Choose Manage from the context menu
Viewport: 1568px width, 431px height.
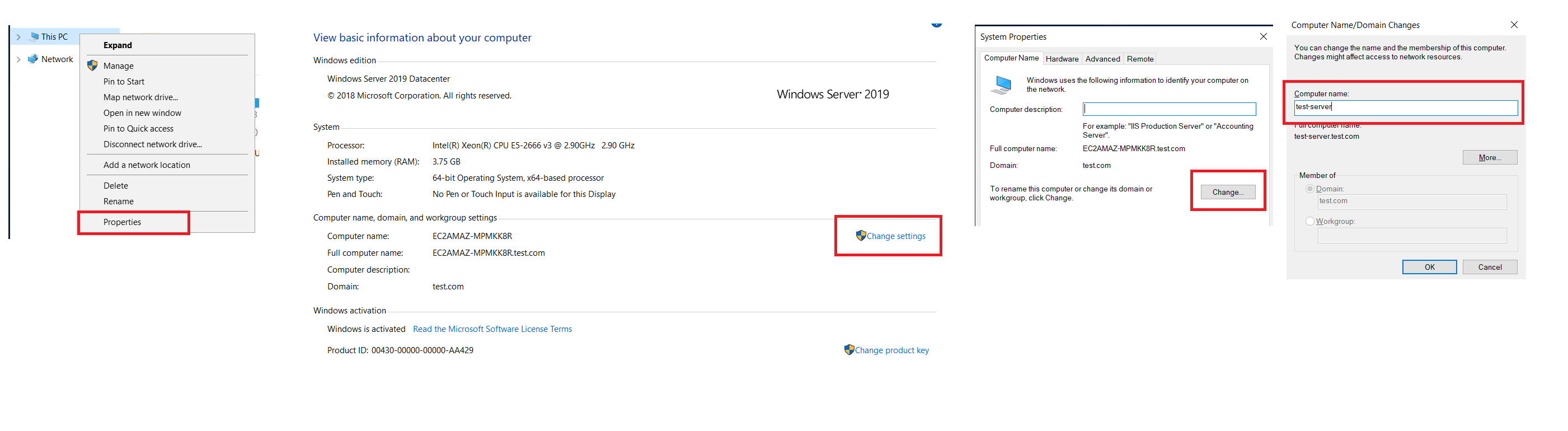(167, 65)
